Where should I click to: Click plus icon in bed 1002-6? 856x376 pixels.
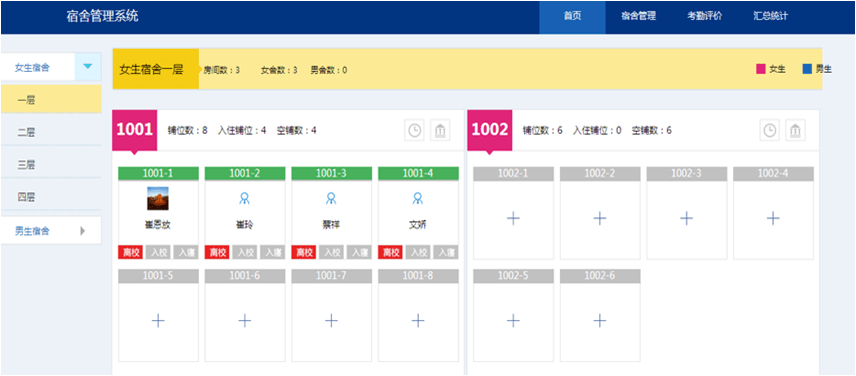600,321
